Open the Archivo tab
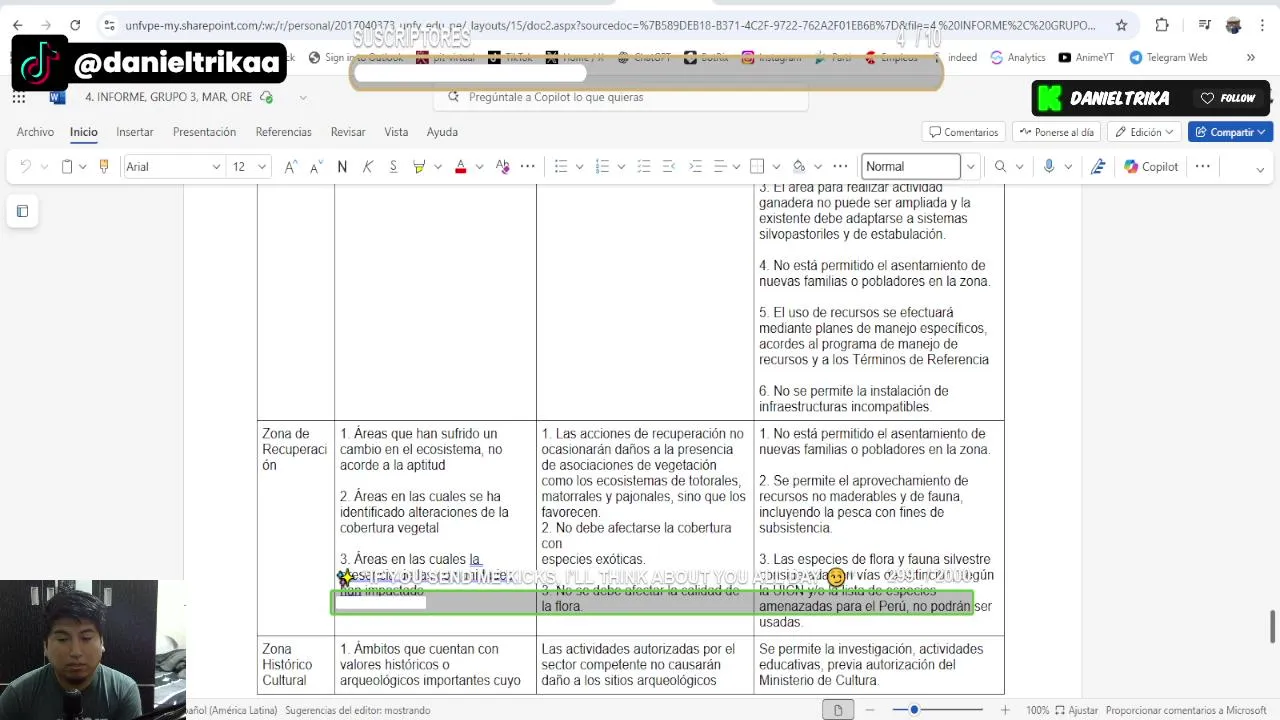The image size is (1280, 720). (35, 132)
